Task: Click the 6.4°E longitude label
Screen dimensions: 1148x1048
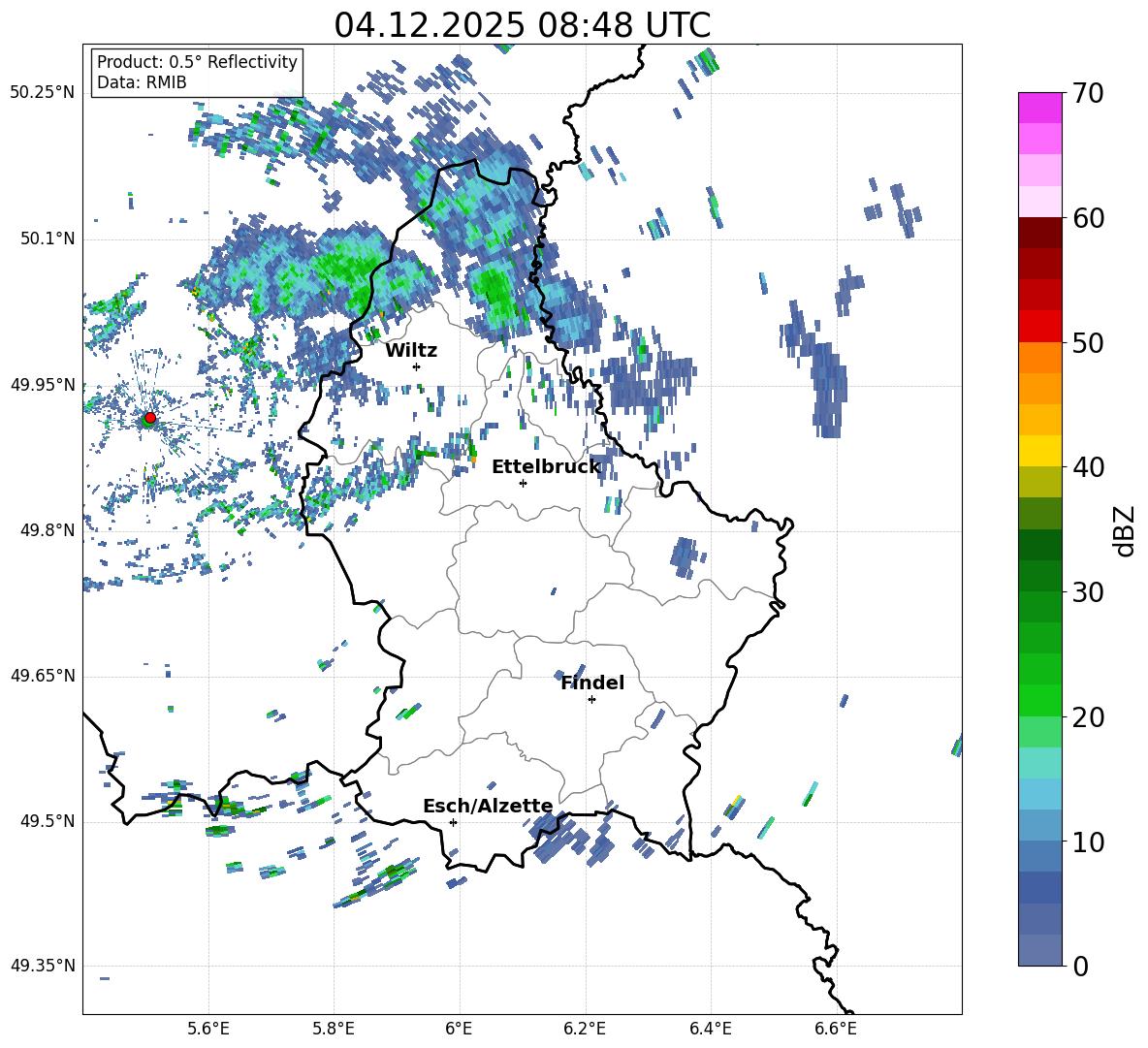Action: pos(710,1029)
